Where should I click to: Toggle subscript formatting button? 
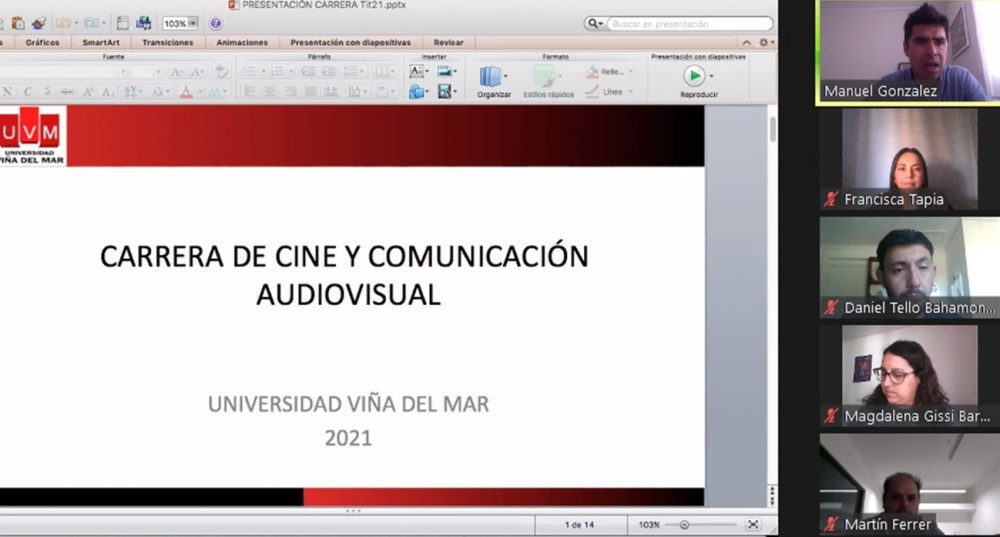(108, 92)
